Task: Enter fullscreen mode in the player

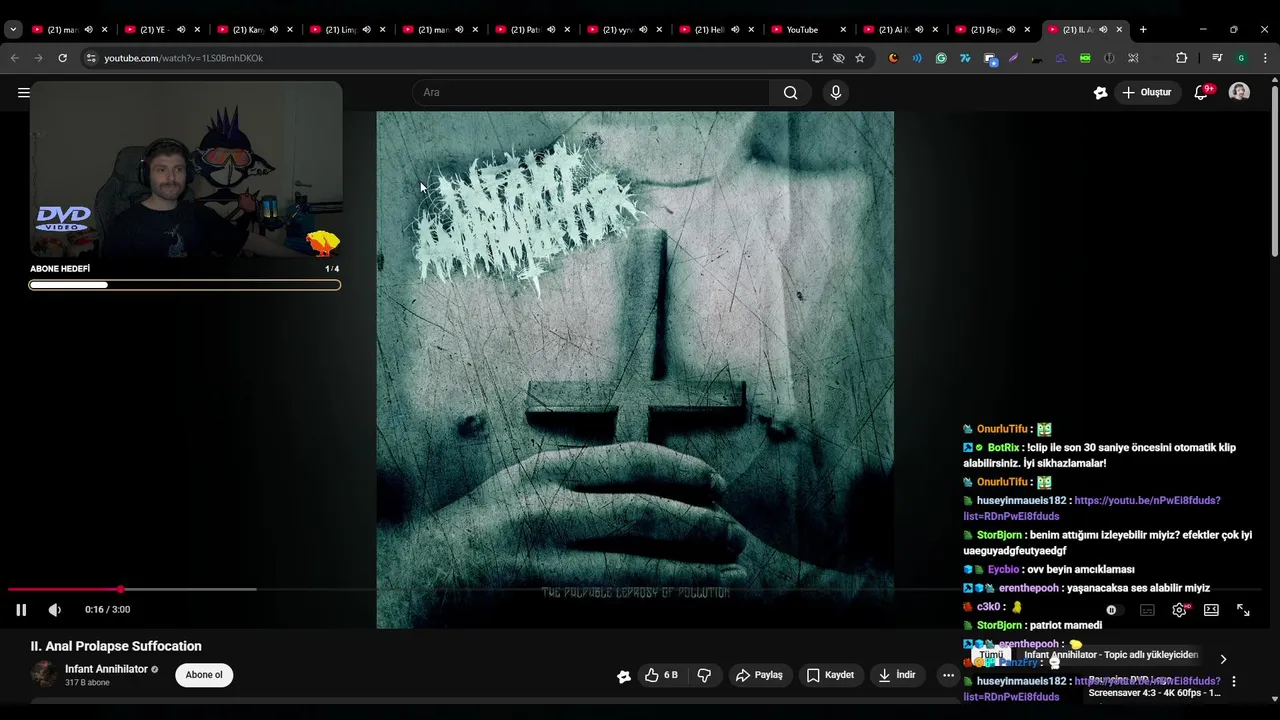Action: tap(1243, 610)
